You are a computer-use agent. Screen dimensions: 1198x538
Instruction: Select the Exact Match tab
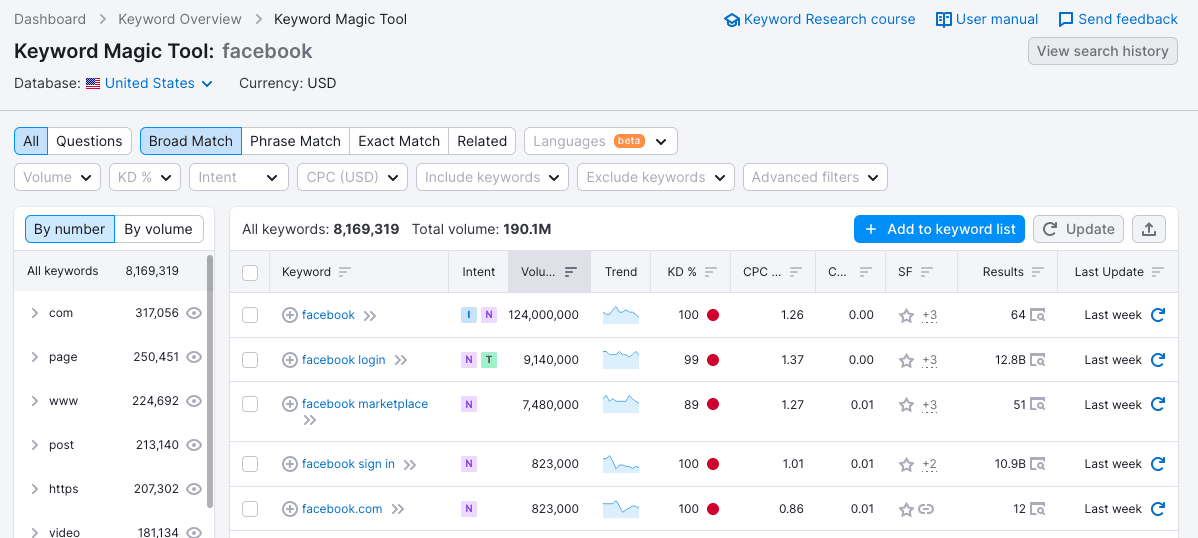coord(399,141)
